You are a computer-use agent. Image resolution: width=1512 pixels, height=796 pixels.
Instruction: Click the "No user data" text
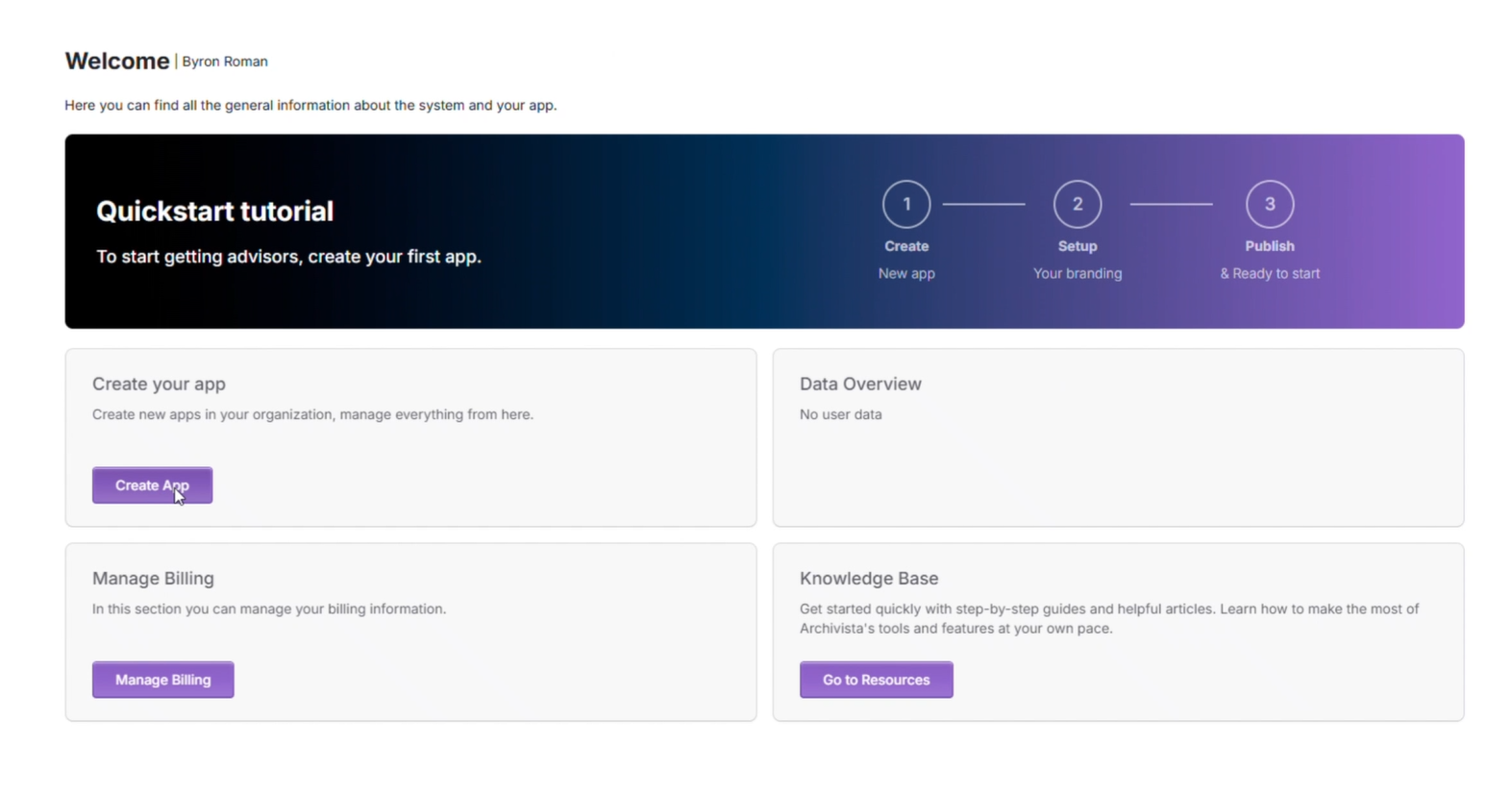pyautogui.click(x=840, y=414)
